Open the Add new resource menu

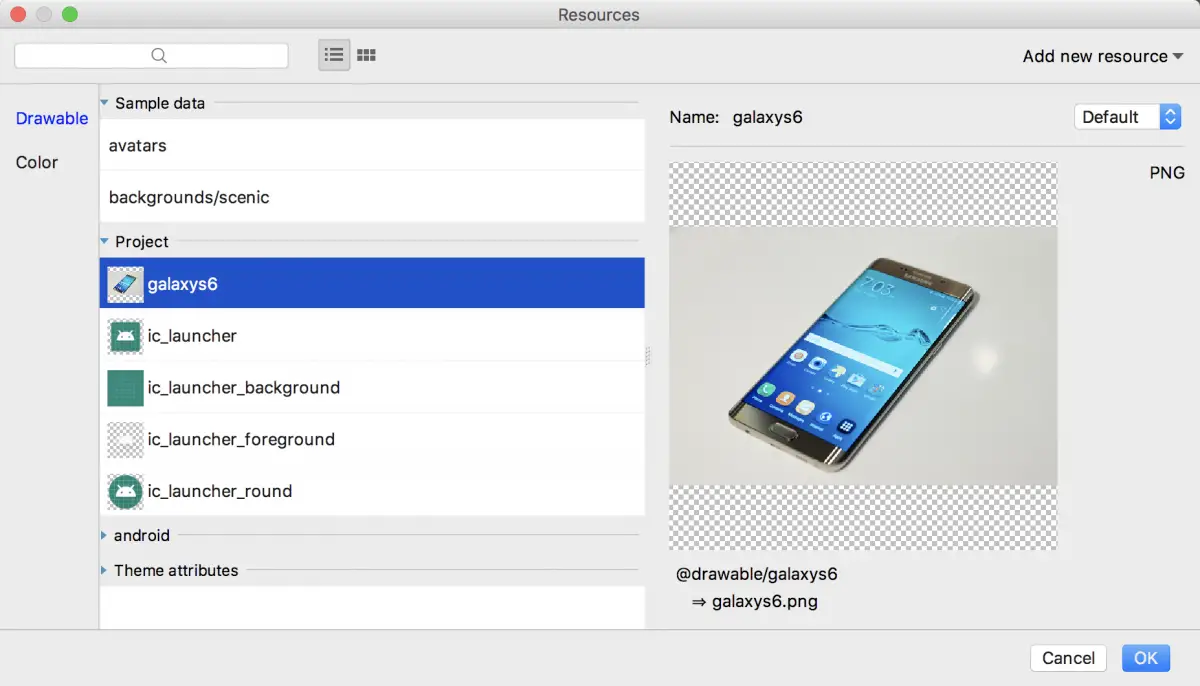tap(1102, 56)
